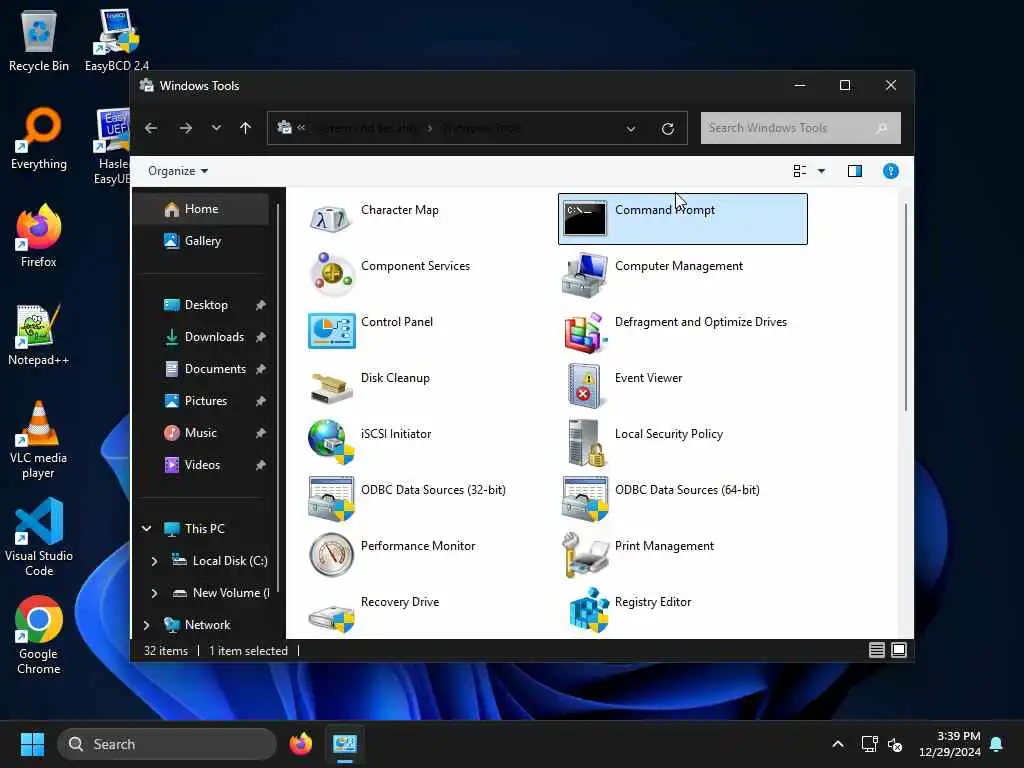Open the Organize menu
1024x768 pixels.
[178, 171]
